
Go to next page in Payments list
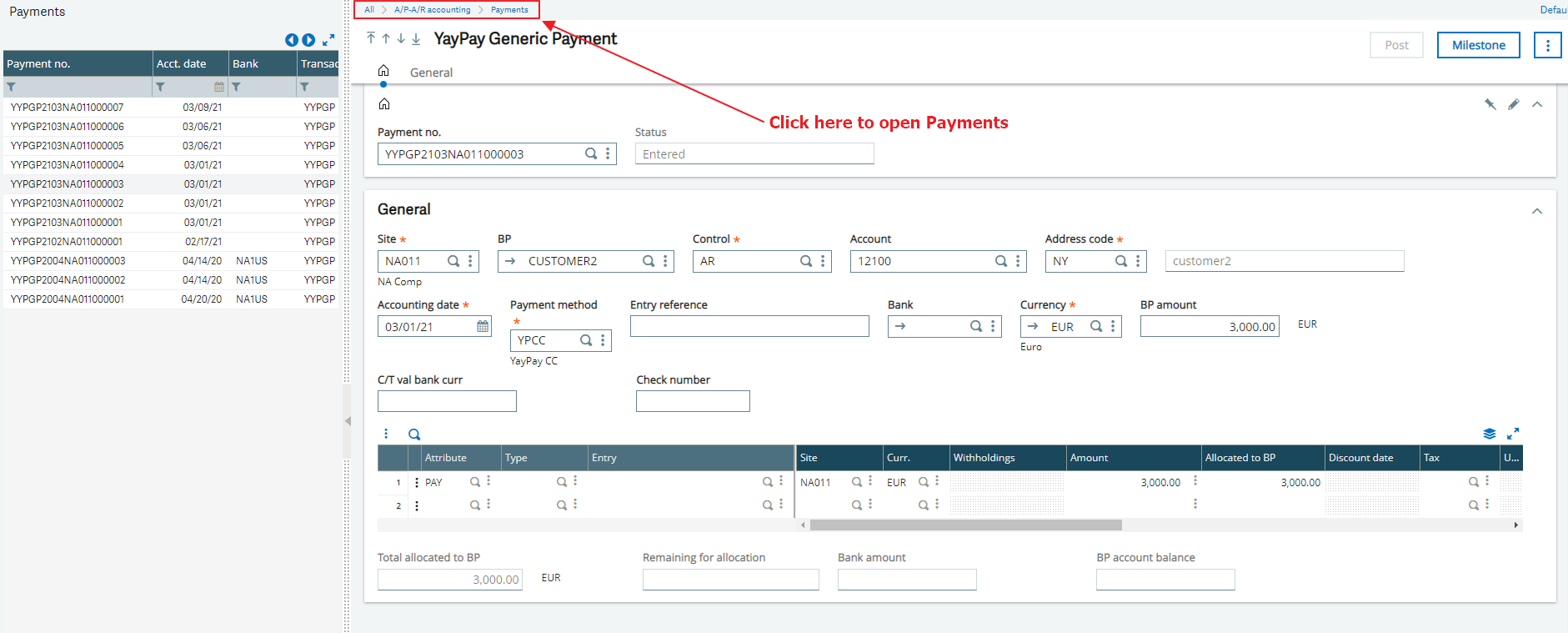click(x=308, y=40)
